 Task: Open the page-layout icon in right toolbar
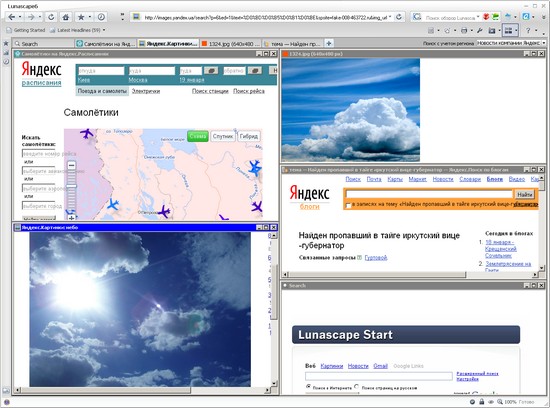click(x=431, y=31)
